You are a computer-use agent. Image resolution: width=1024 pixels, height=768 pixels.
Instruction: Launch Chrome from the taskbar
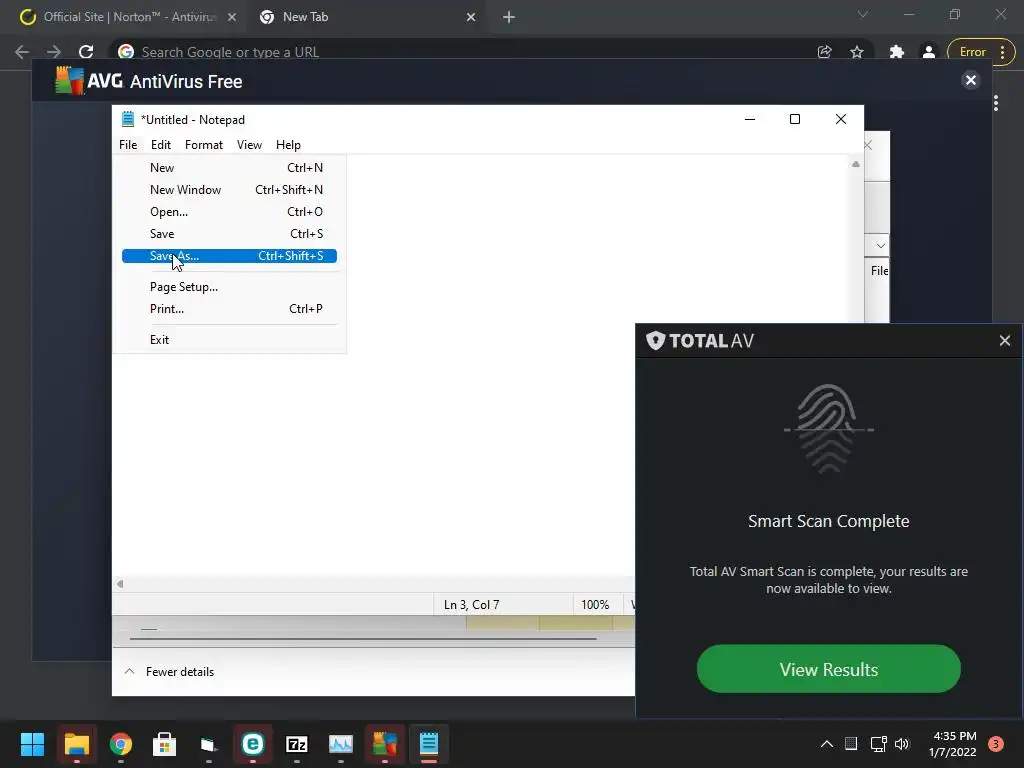click(x=121, y=744)
